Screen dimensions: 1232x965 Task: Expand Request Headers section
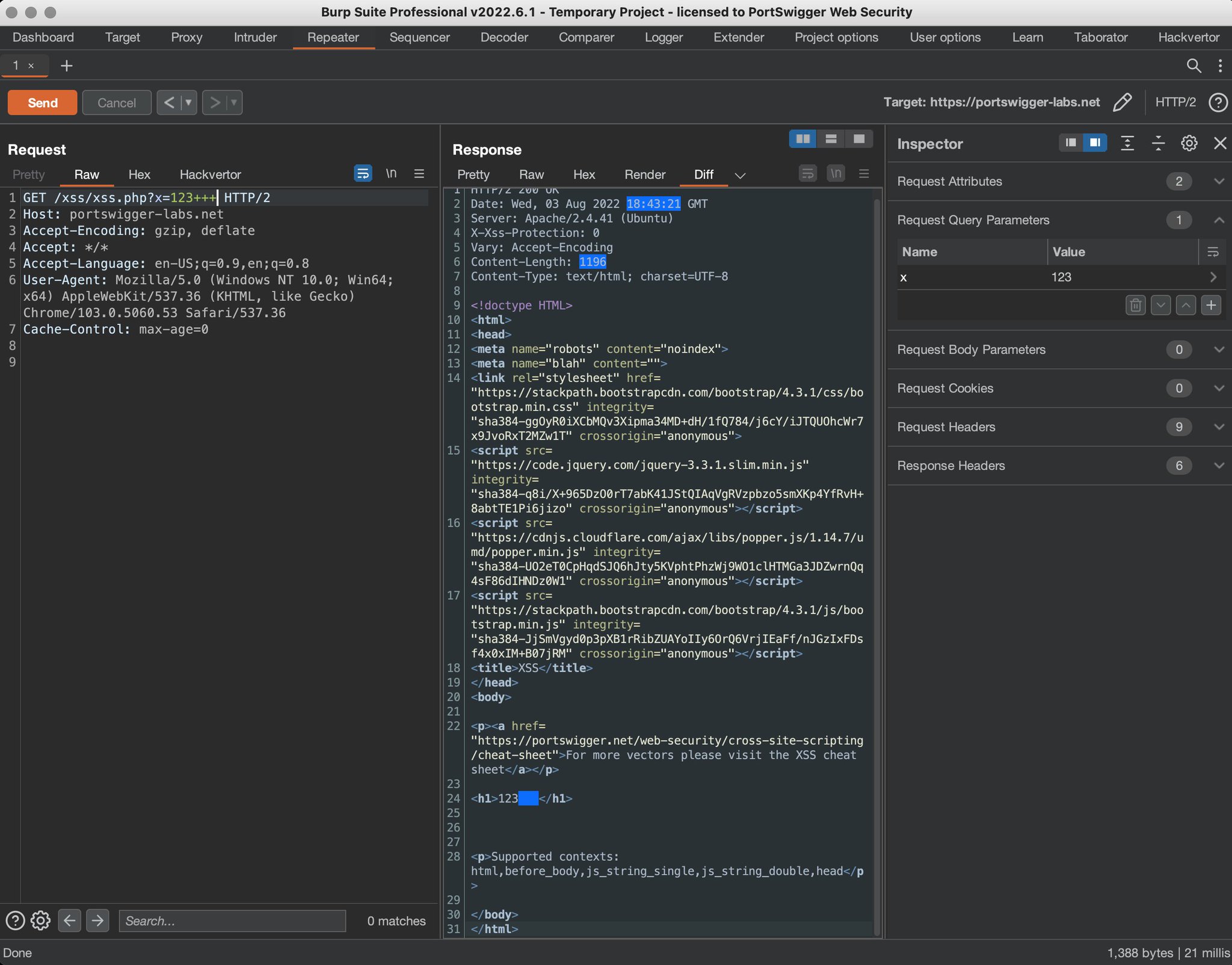point(1219,427)
